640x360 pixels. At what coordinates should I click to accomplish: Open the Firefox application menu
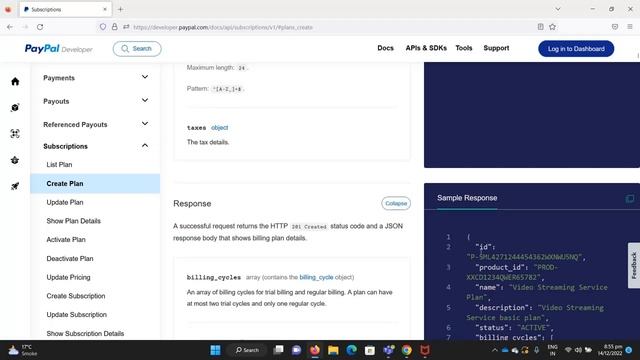pyautogui.click(x=630, y=27)
